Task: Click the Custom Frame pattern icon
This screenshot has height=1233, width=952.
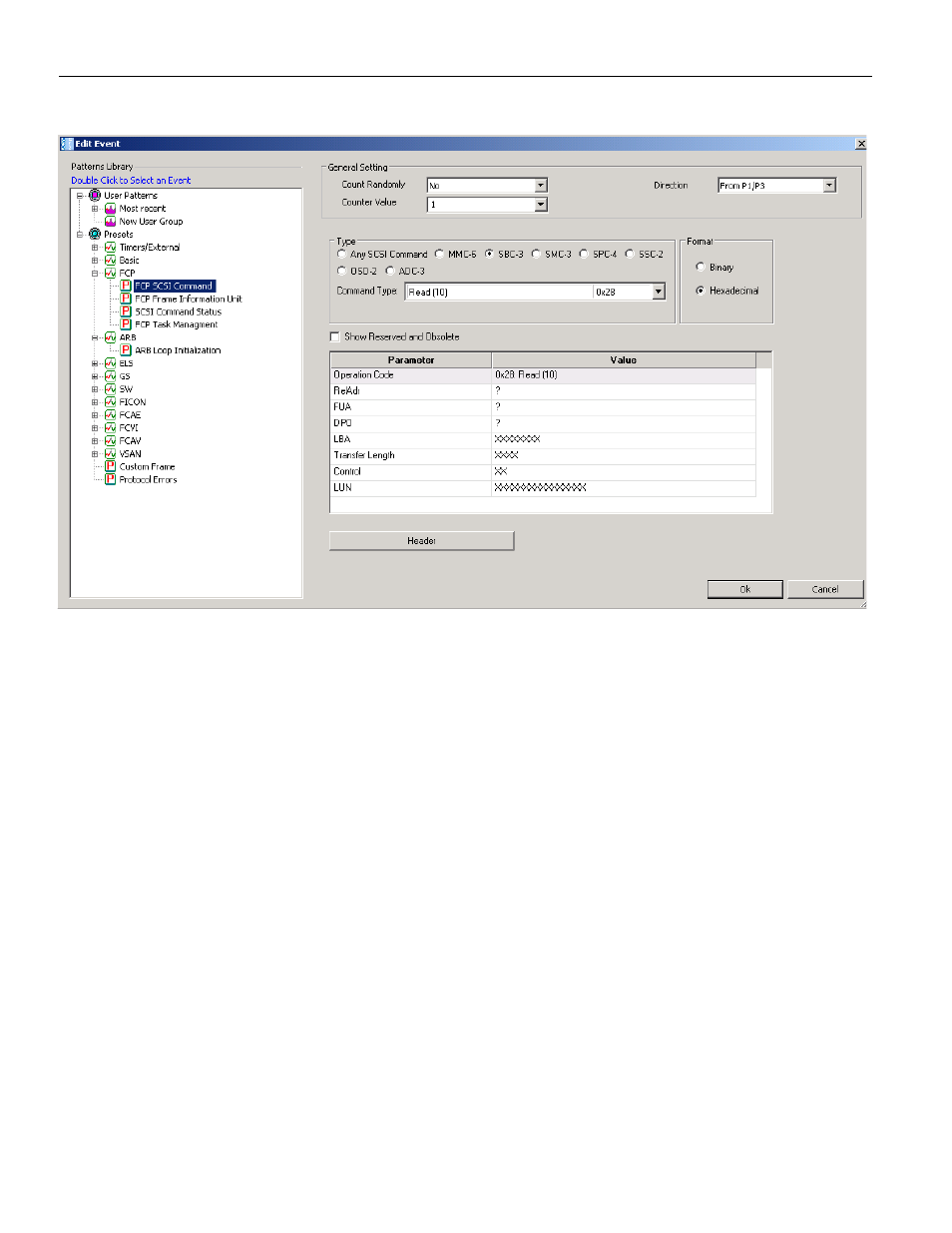Action: click(111, 466)
